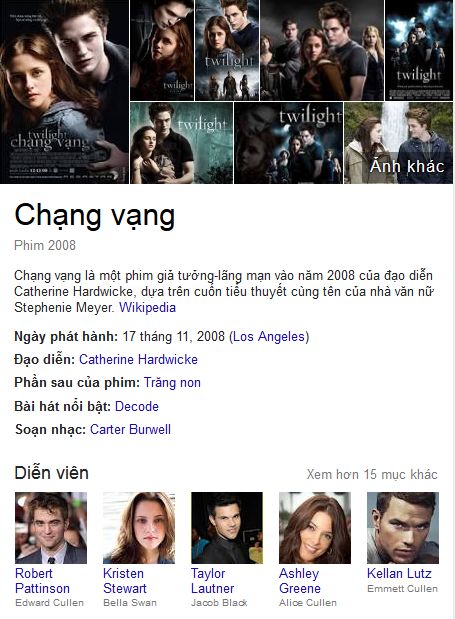
Task: Open the Kellan Lutz name link
Action: pos(399,573)
